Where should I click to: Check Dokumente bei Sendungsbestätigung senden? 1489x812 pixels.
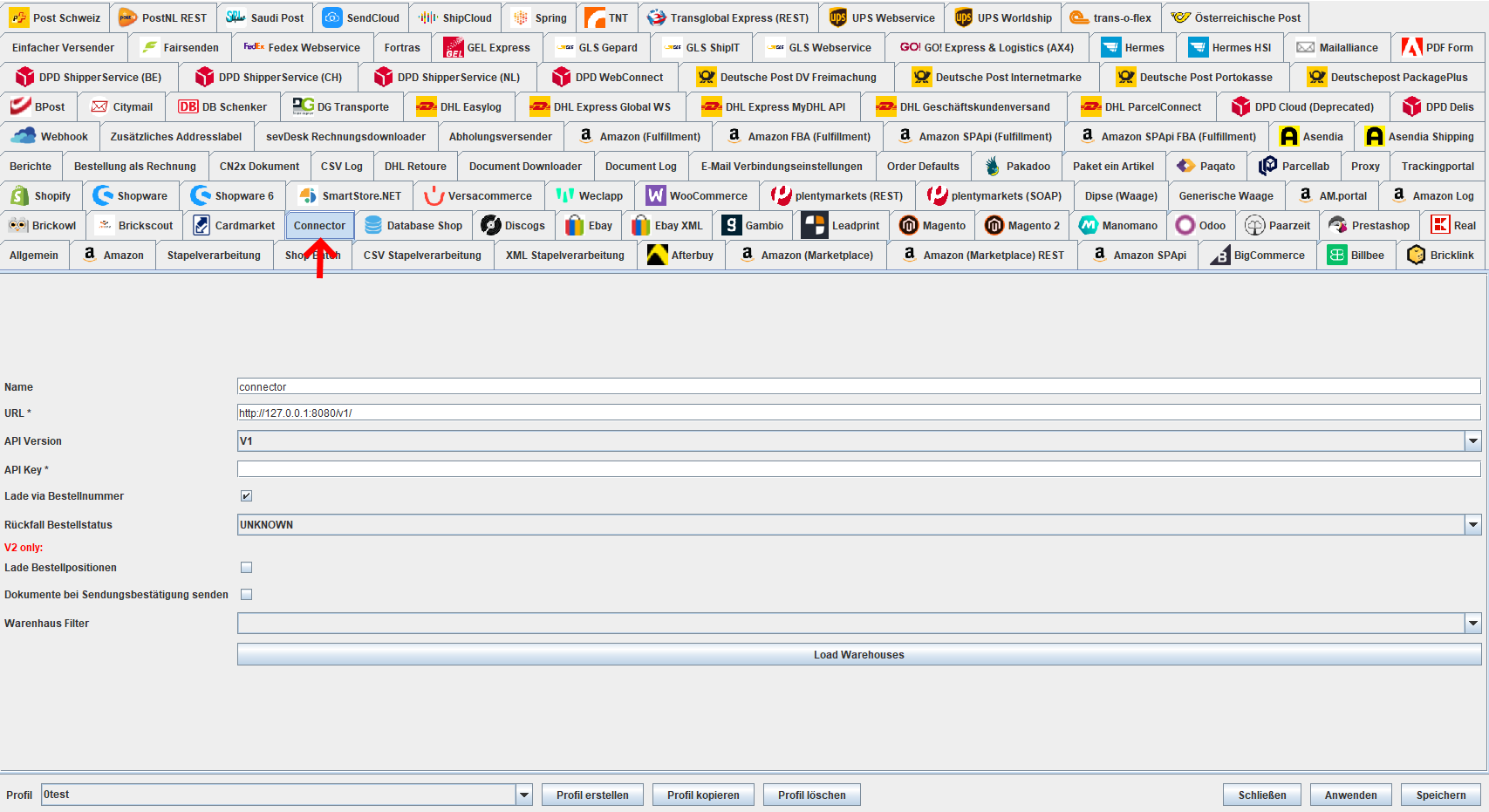tap(247, 595)
